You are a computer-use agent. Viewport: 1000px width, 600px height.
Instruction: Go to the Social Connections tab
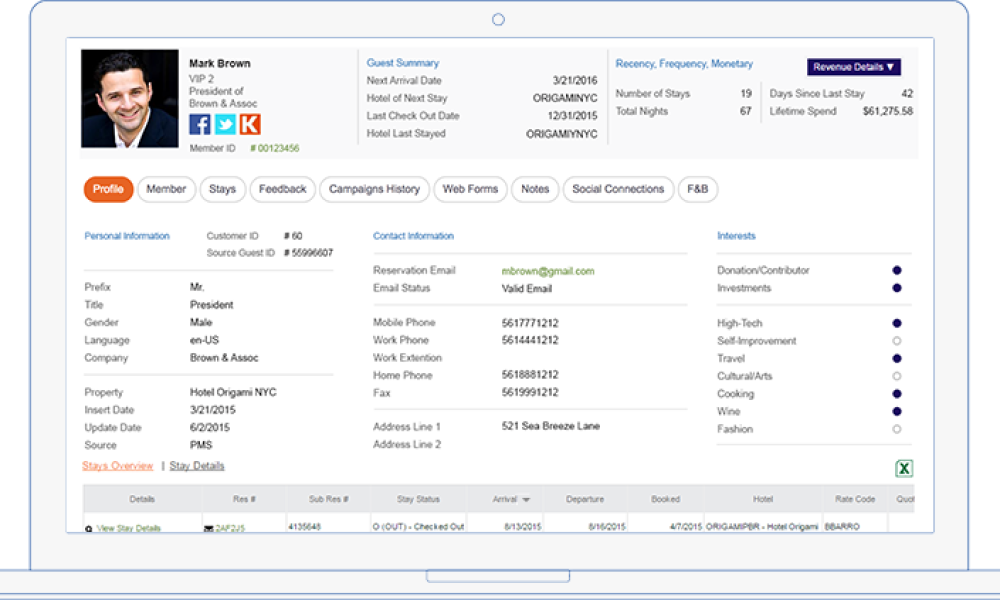617,189
